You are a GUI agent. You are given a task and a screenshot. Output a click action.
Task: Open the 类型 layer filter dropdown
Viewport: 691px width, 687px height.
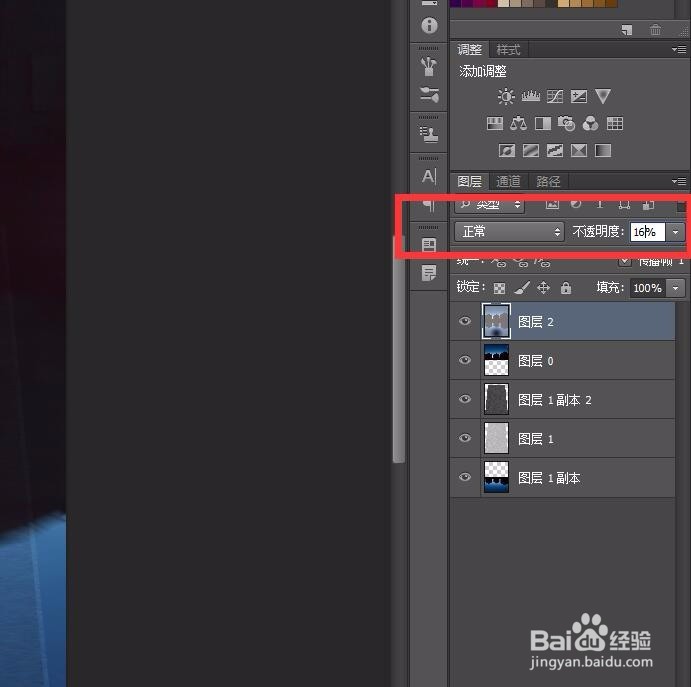coord(489,204)
